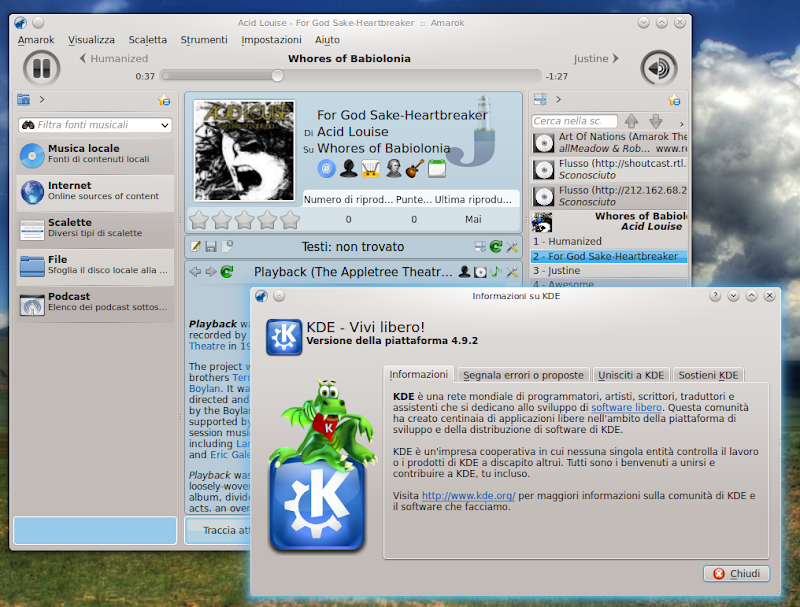800x607 pixels.
Task: Pause playback with the round pause button
Action: click(x=41, y=68)
